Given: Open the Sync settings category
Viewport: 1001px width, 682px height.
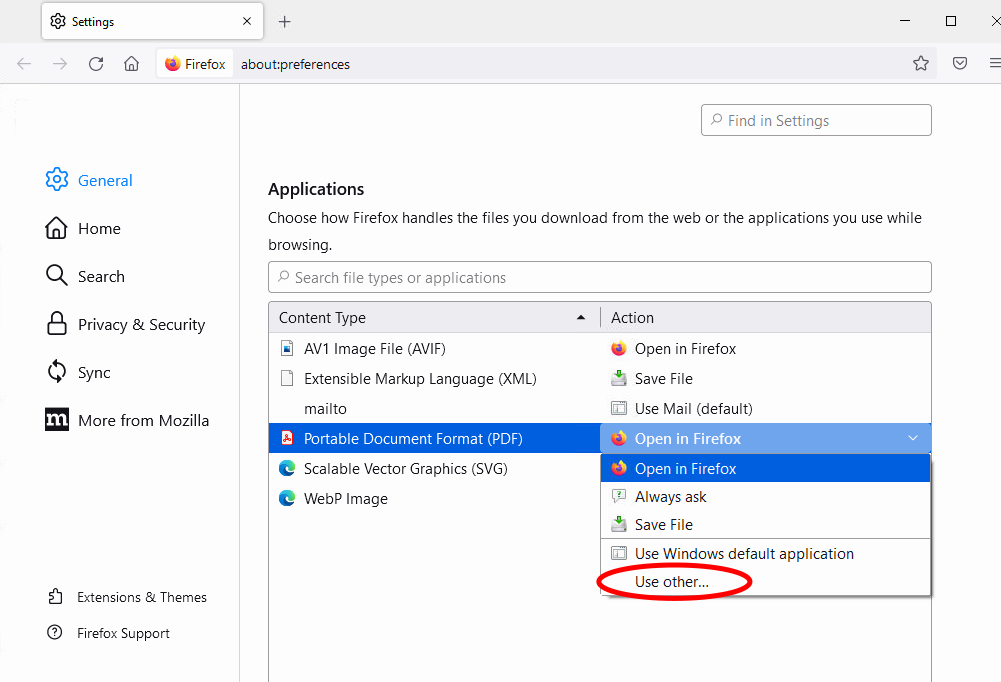Looking at the screenshot, I should (x=94, y=373).
